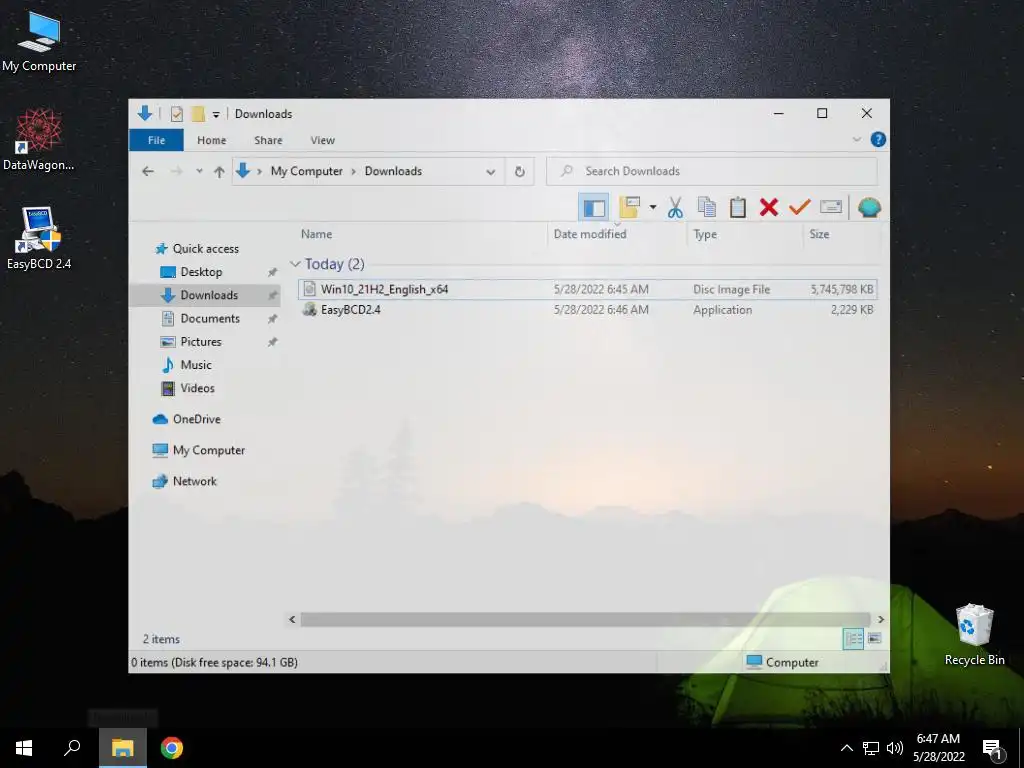1024x768 pixels.
Task: Select Desktop in navigation pane
Action: point(201,272)
